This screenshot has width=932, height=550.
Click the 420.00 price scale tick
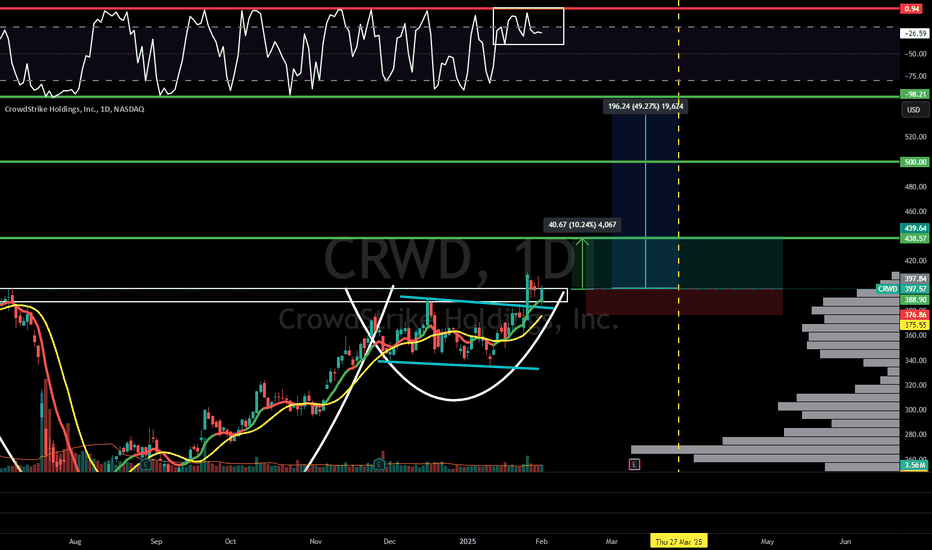point(915,260)
